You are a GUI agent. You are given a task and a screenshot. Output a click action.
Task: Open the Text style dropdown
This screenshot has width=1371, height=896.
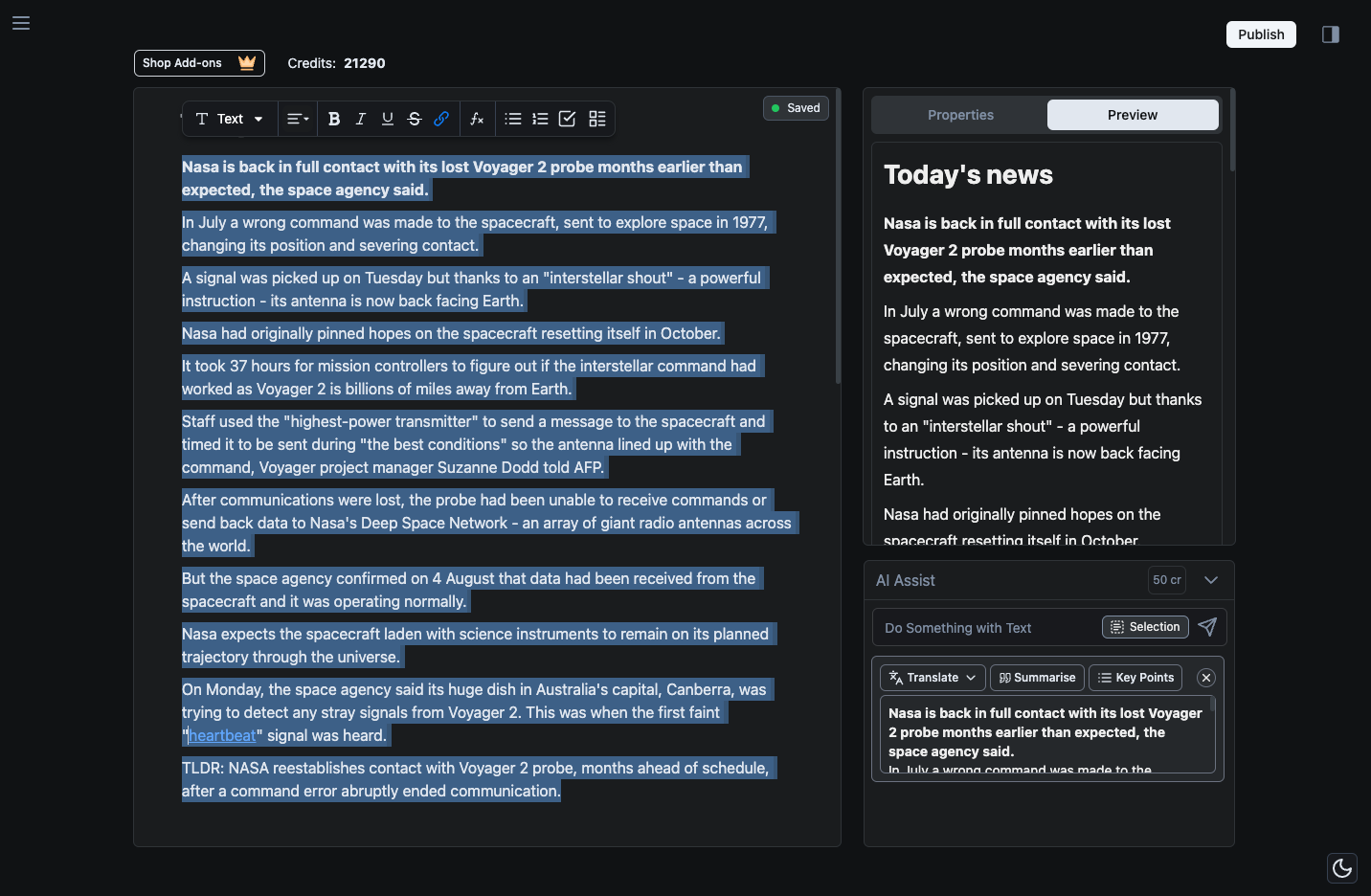[230, 119]
